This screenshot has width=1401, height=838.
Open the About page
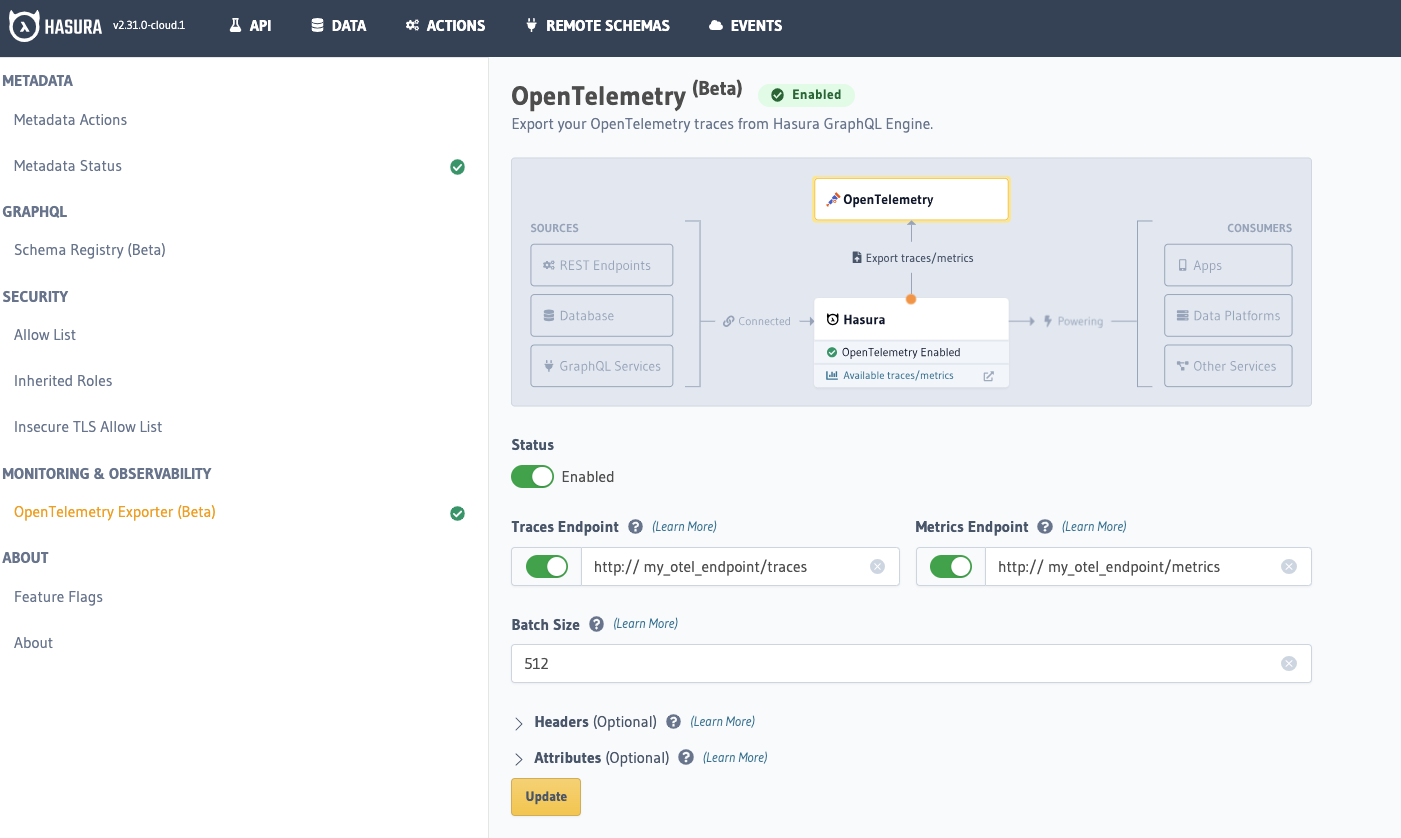pyautogui.click(x=33, y=643)
